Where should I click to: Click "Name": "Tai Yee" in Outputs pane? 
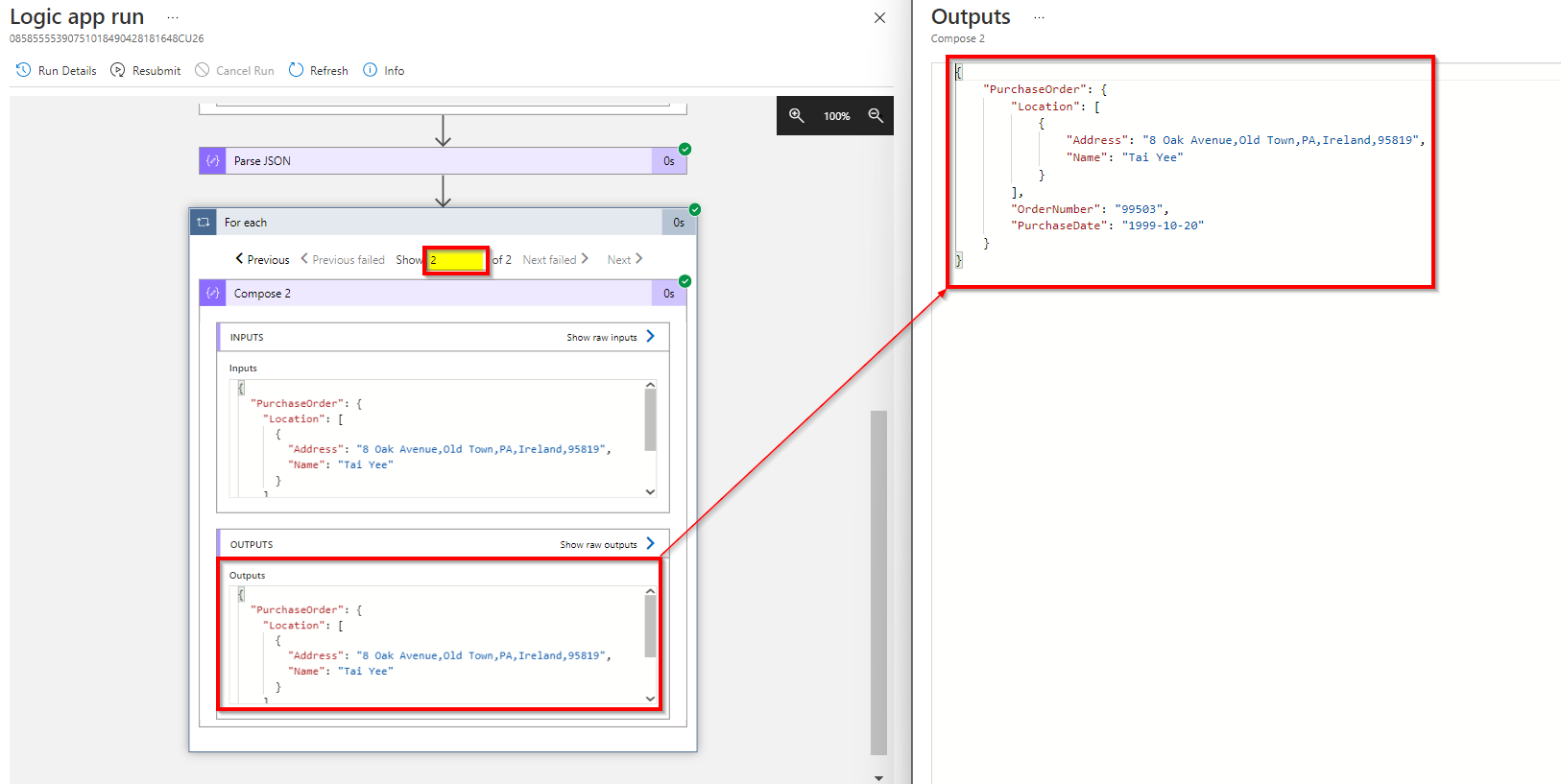point(1124,157)
